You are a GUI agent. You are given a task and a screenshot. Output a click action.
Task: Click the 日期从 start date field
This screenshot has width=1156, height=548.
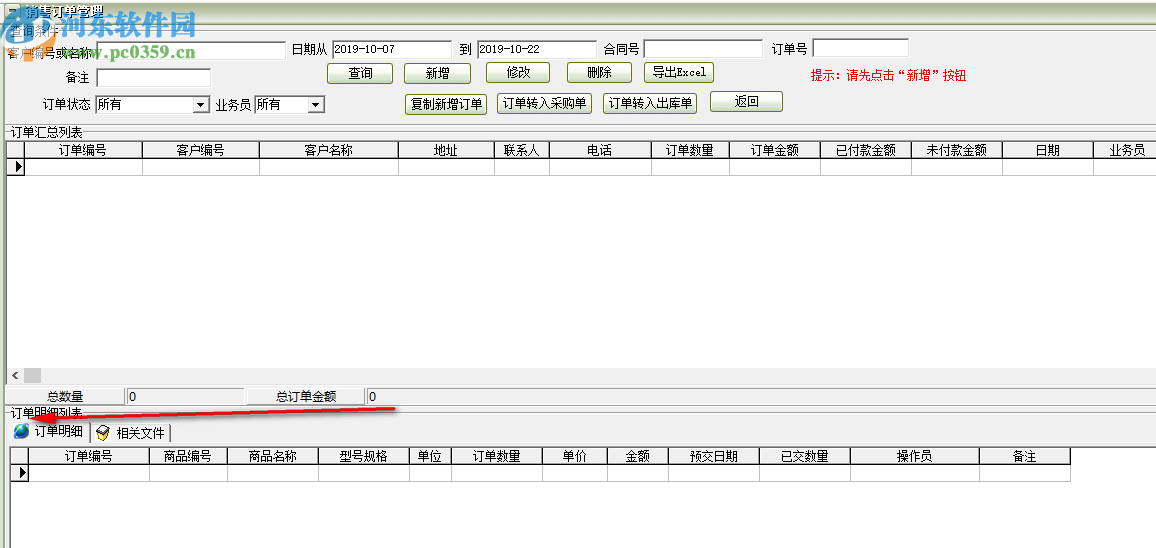391,49
